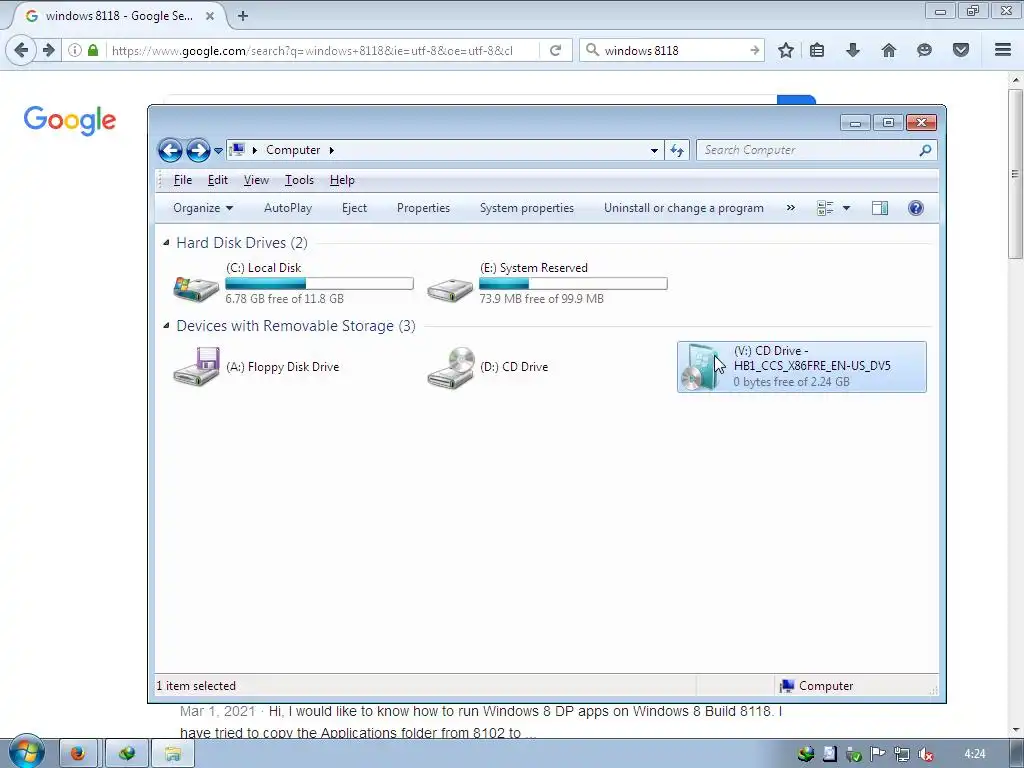This screenshot has height=768, width=1024.
Task: Show Firefox bookmarks list icon
Action: coord(817,50)
